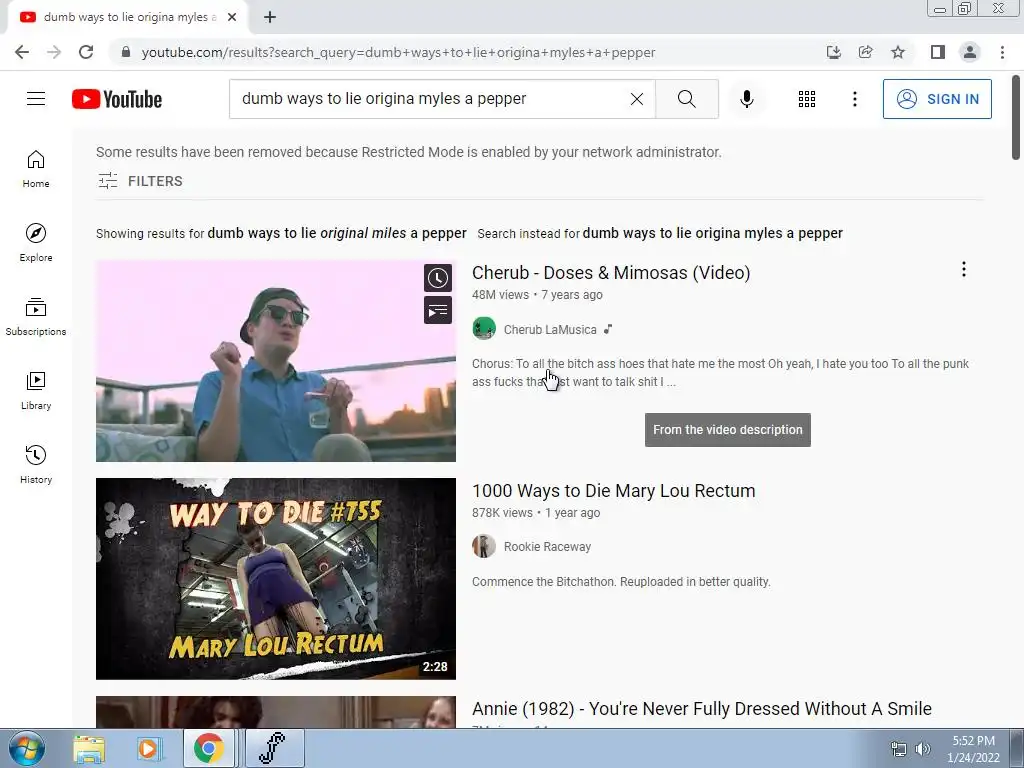Click the forward navigation arrow

[x=54, y=52]
